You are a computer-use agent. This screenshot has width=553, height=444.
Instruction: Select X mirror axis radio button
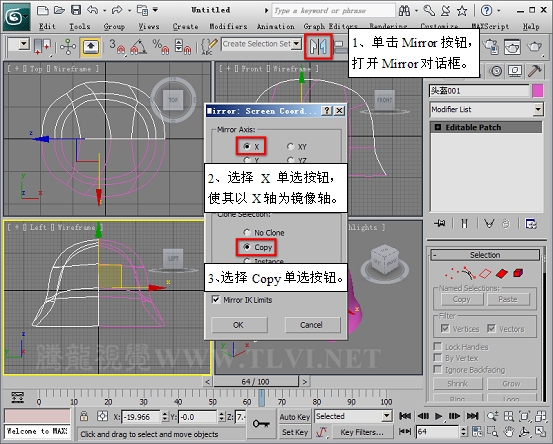247,146
